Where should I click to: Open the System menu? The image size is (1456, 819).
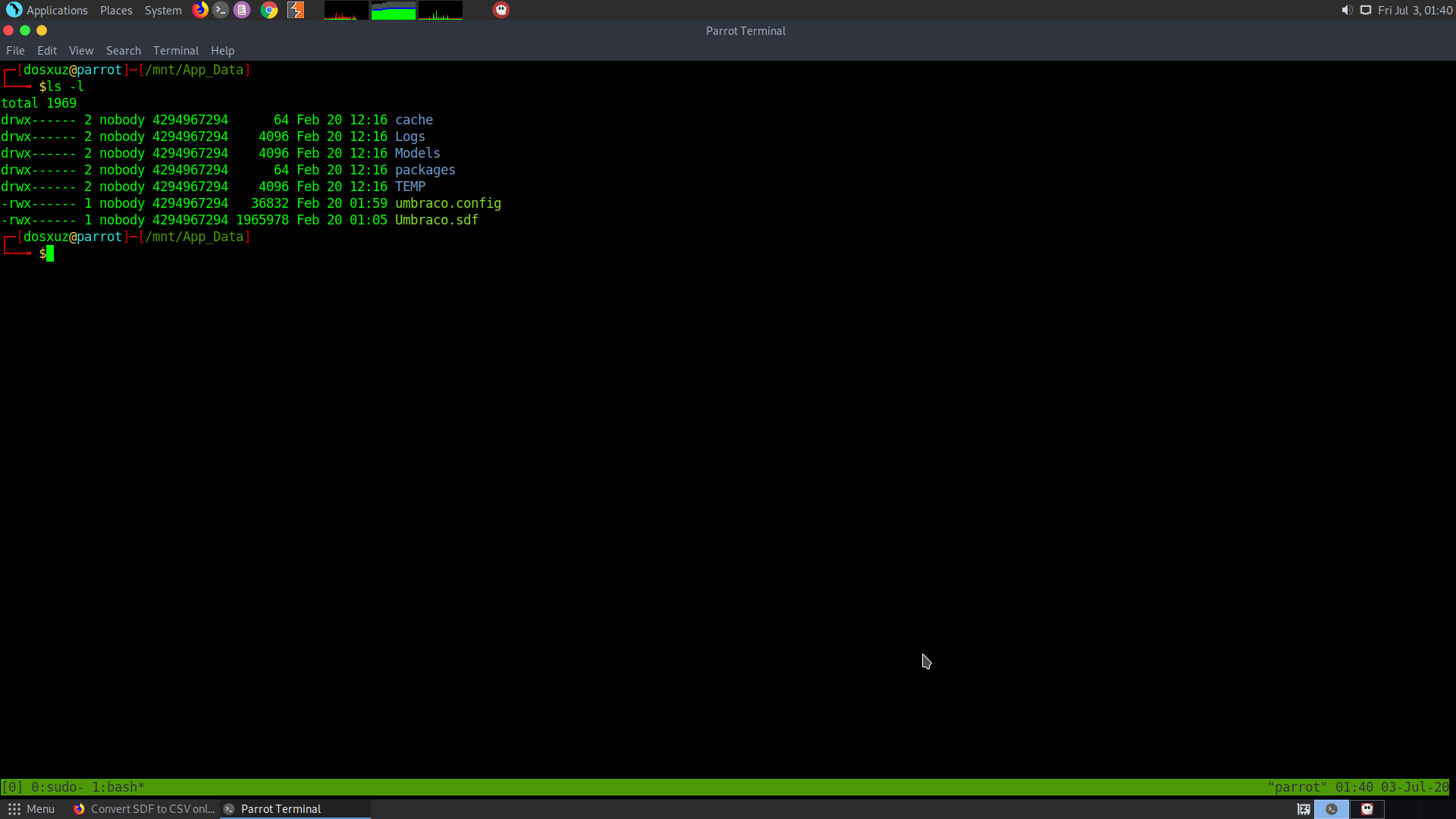pyautogui.click(x=163, y=10)
